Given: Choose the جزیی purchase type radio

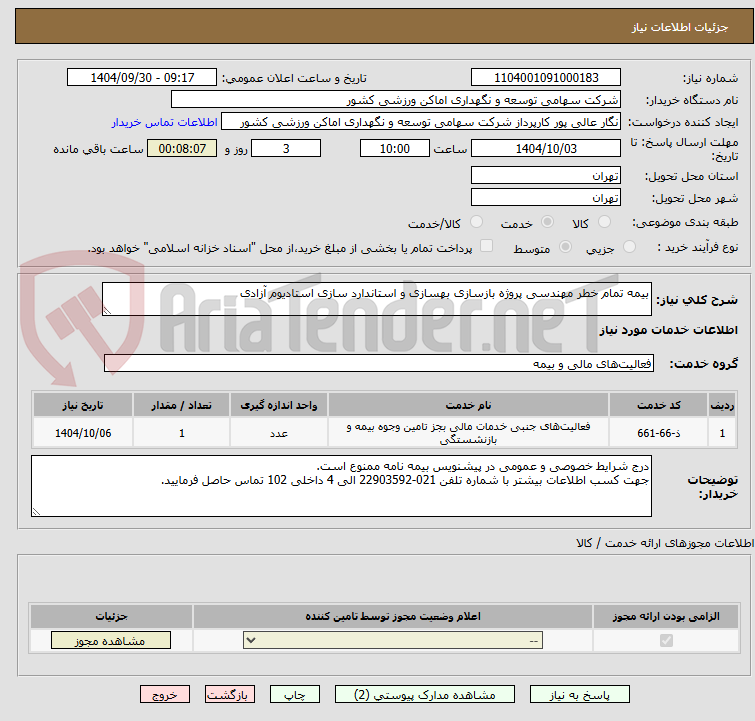Looking at the screenshot, I should tap(629, 247).
